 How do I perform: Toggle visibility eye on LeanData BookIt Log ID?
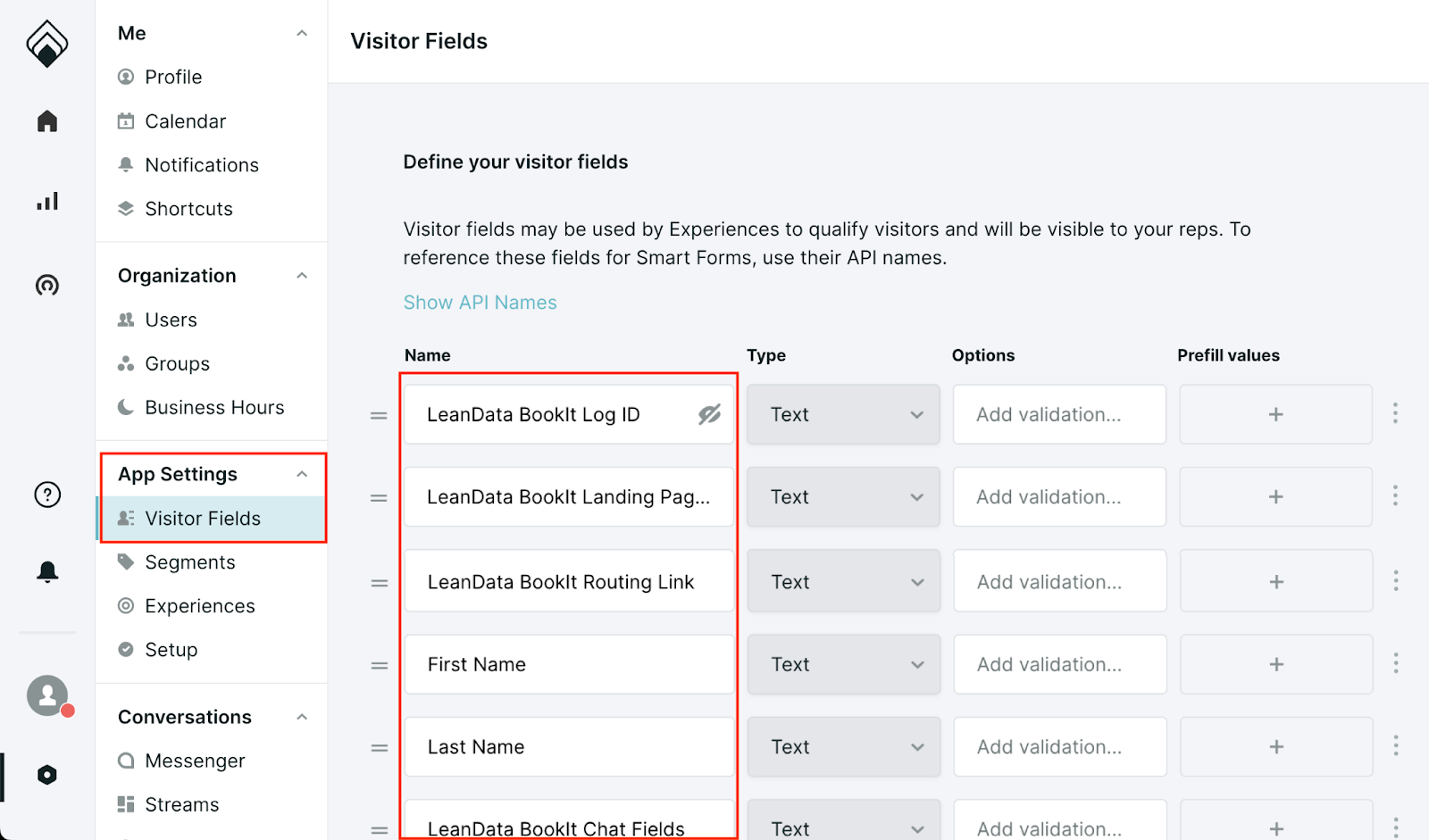tap(708, 413)
